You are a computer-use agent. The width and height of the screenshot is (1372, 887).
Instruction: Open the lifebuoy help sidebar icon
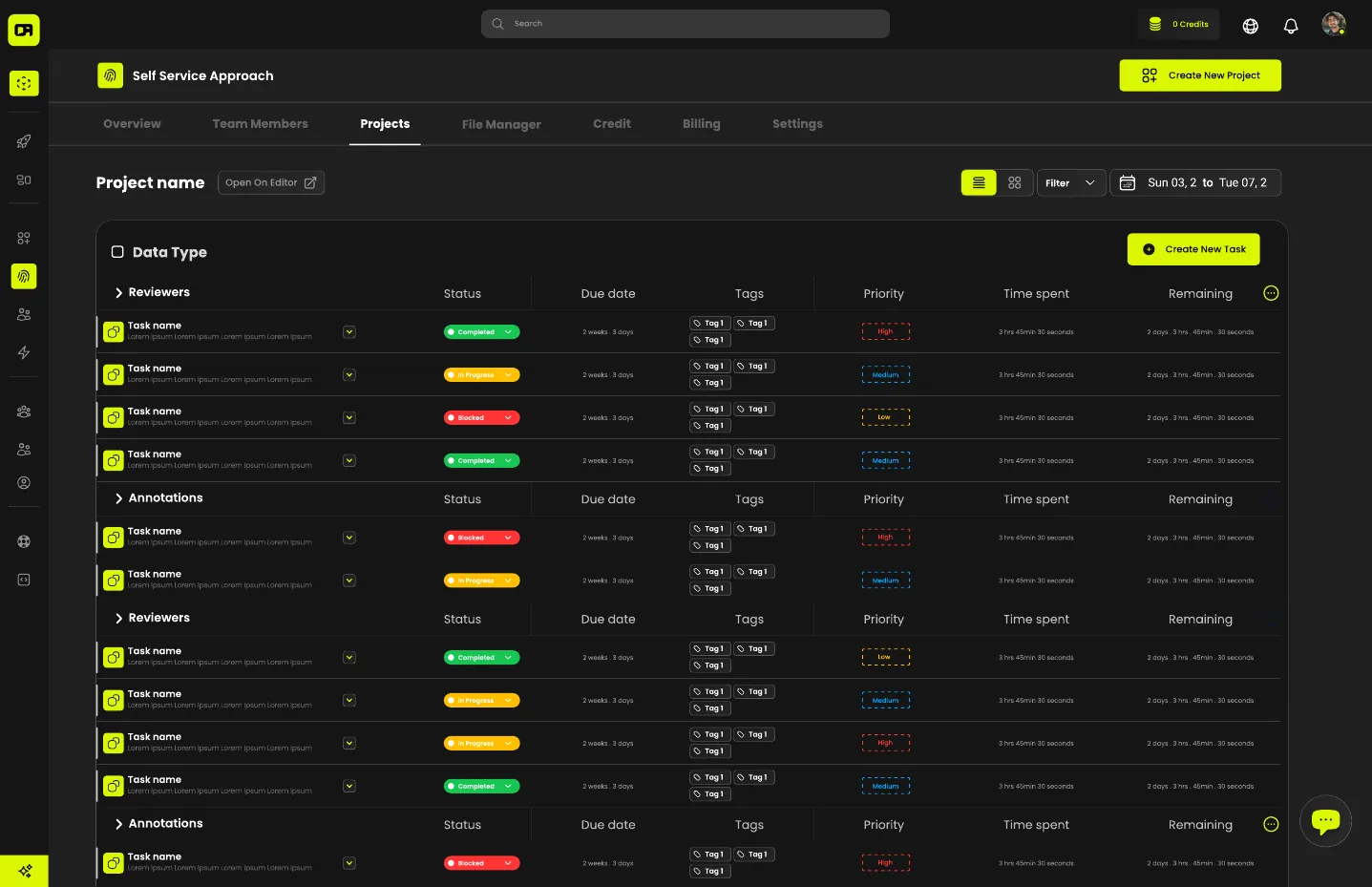point(24,541)
